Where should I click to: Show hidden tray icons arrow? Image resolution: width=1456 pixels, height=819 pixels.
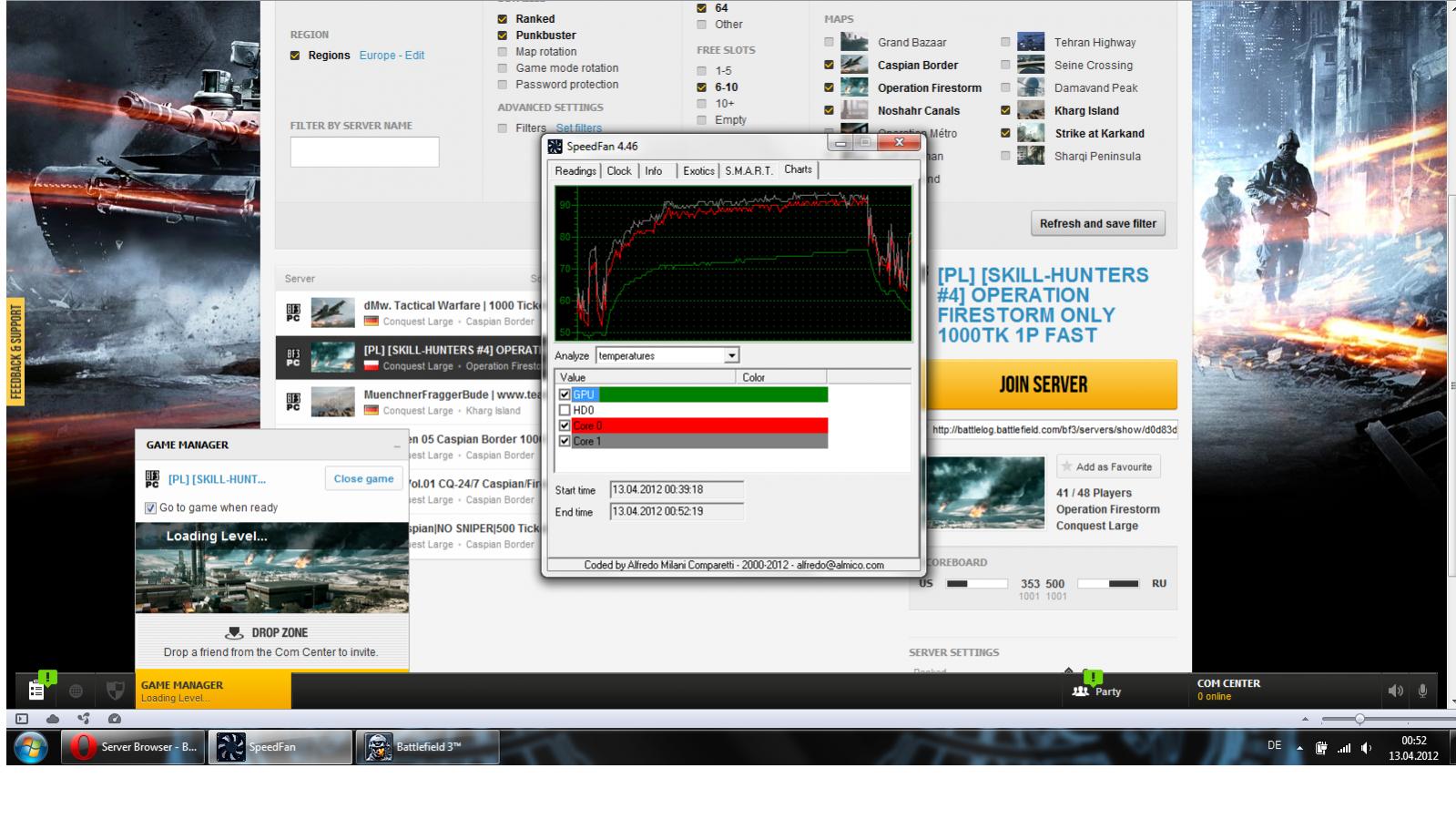pos(1299,748)
